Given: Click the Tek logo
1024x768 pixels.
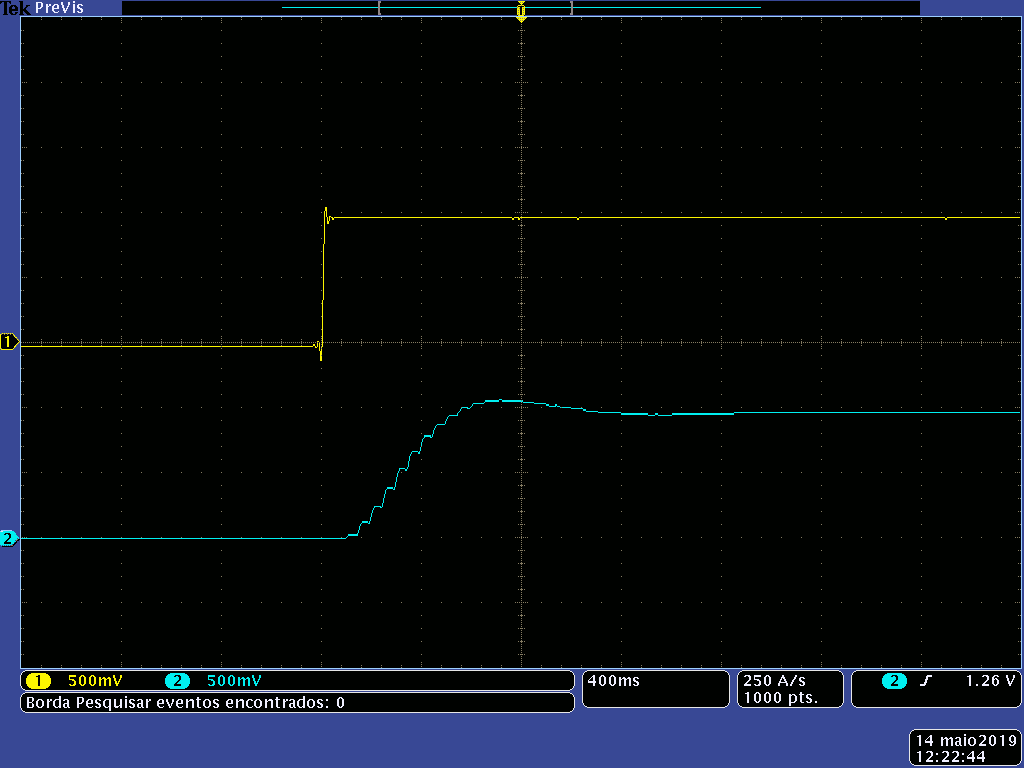Looking at the screenshot, I should (16, 8).
